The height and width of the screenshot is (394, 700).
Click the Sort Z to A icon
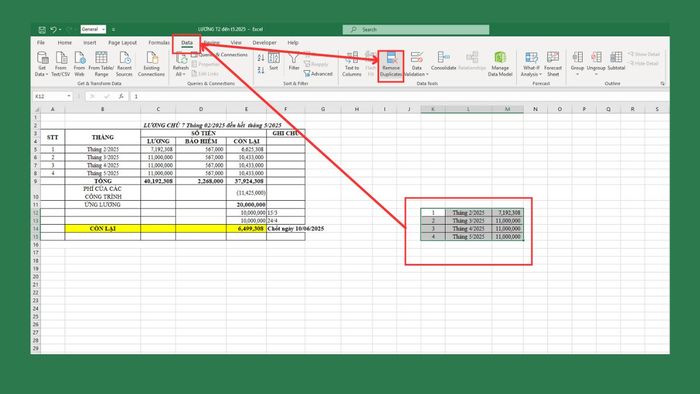[261, 70]
